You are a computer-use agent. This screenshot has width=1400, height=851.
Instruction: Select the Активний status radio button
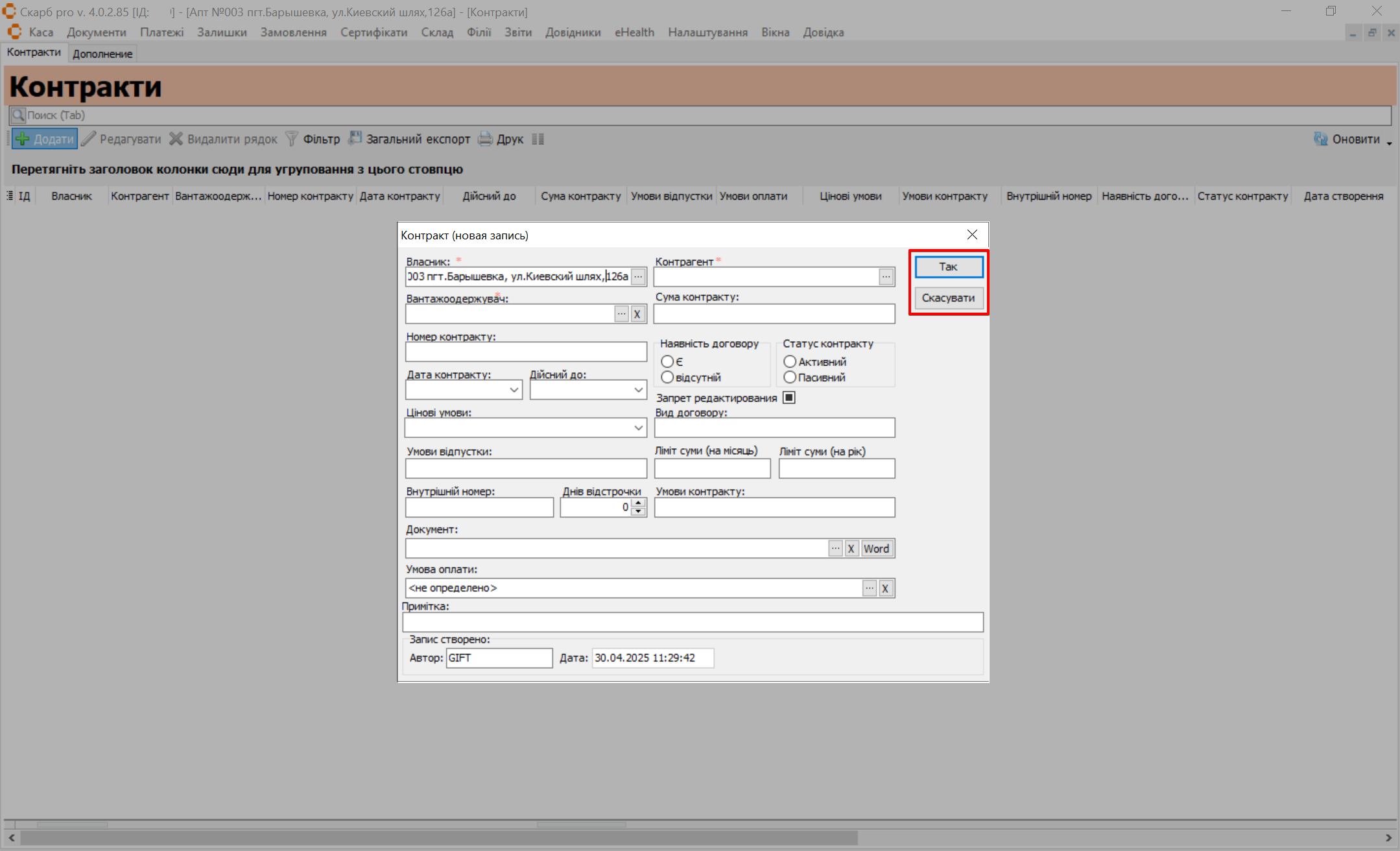tap(790, 362)
